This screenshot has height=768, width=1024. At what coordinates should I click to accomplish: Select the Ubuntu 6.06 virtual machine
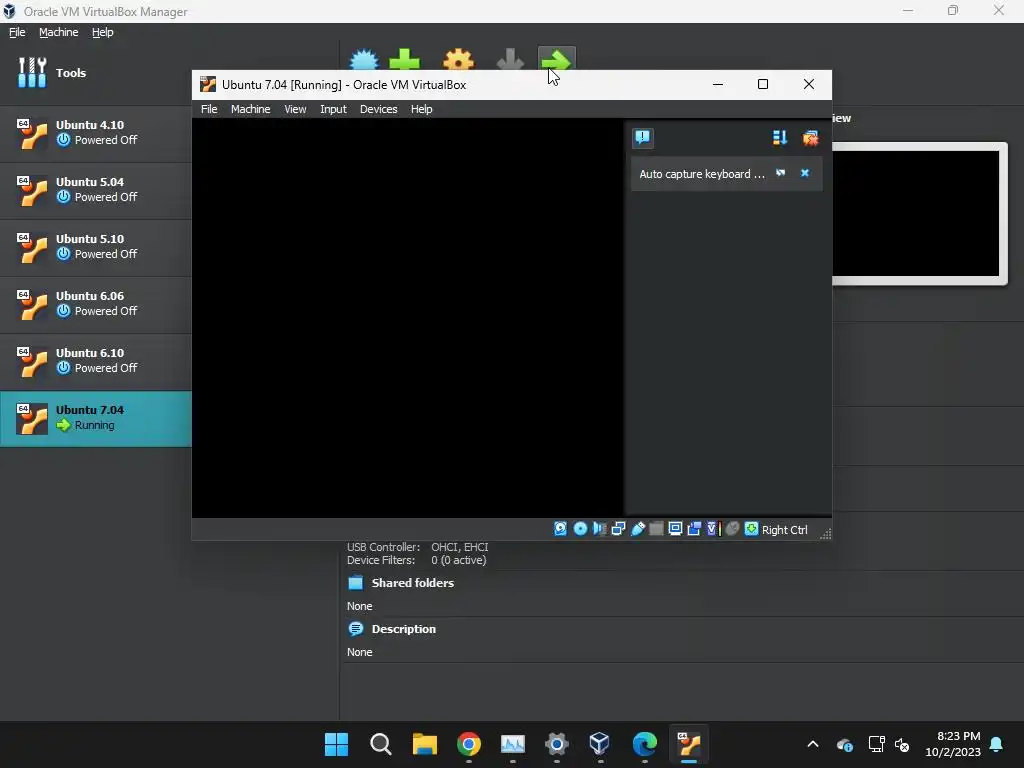click(x=95, y=304)
